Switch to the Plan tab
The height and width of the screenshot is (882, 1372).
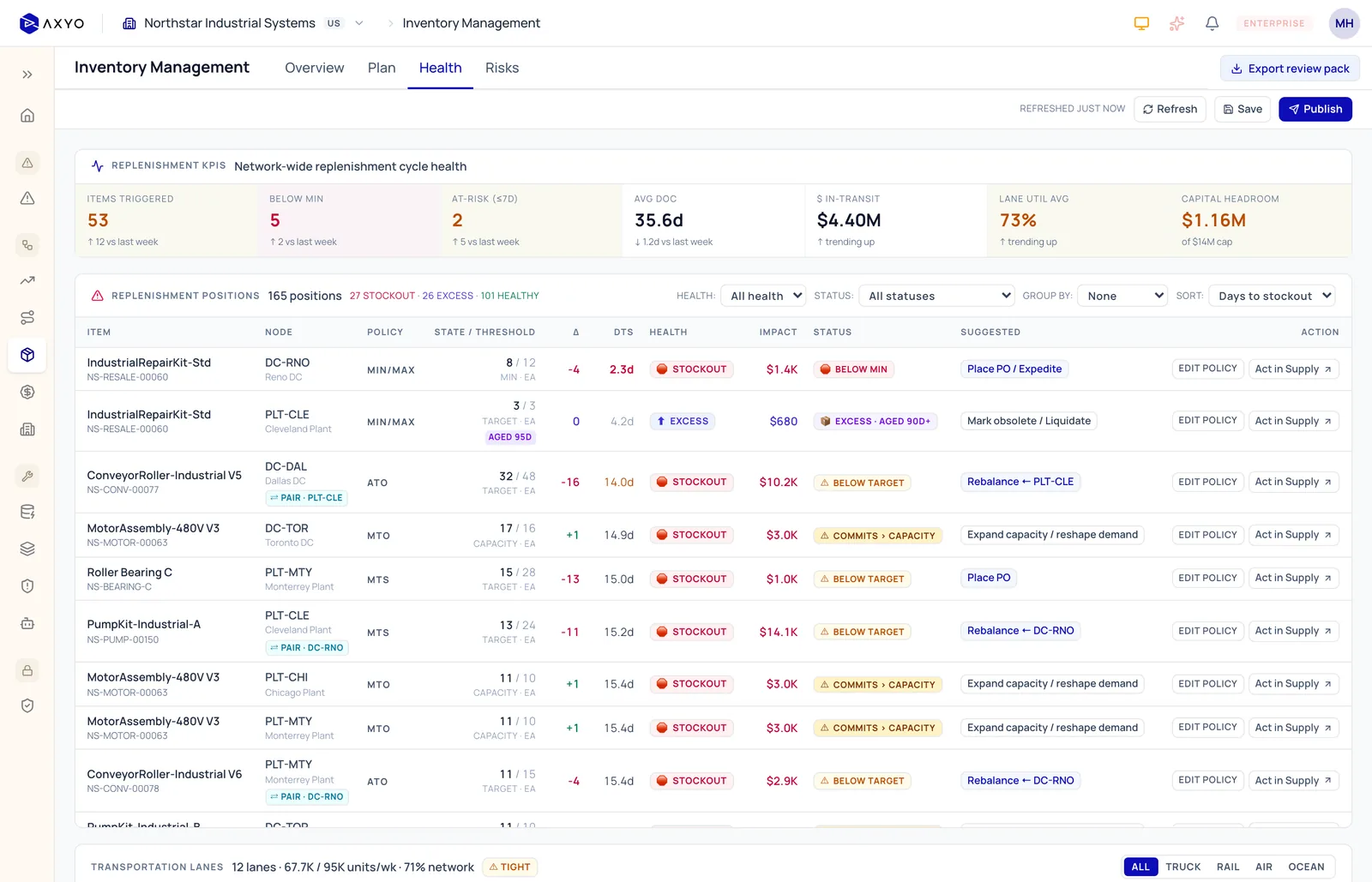tap(382, 68)
